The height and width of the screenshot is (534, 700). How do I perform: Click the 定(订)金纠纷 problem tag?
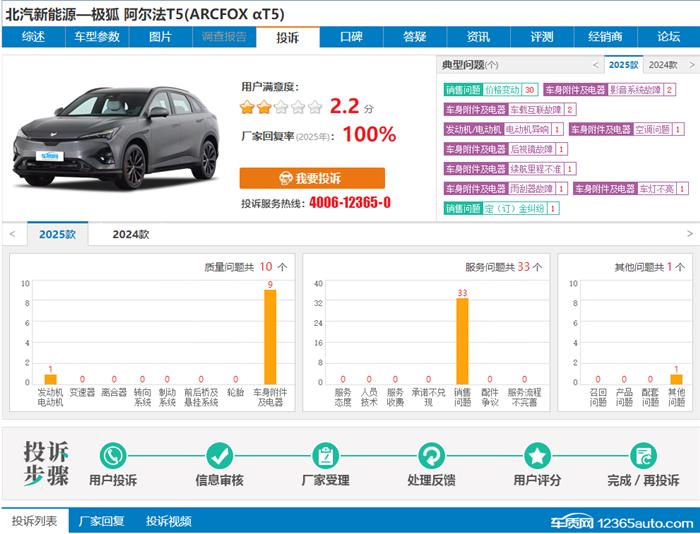501,208
